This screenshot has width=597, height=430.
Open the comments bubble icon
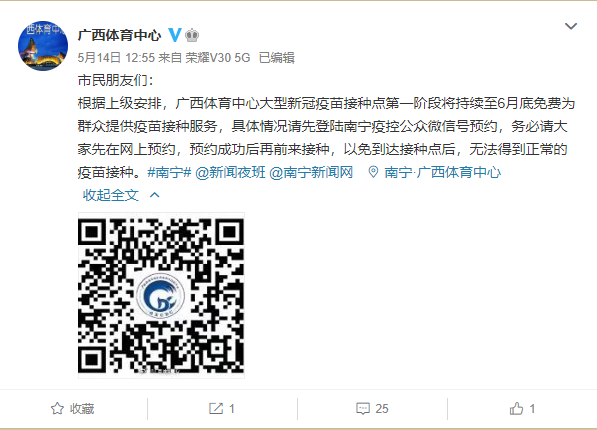tap(362, 409)
